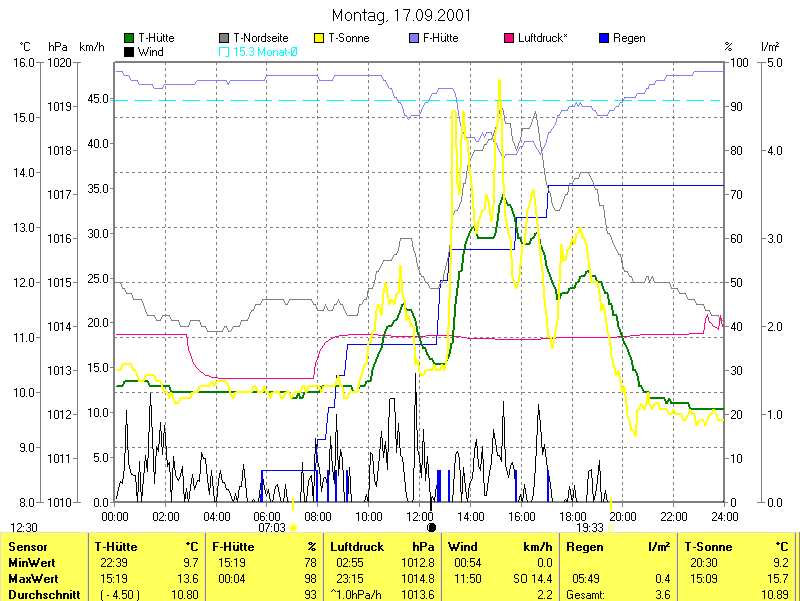
Task: Toggle the cyan 15.3 Monat-Ø legend box
Action: 224,51
